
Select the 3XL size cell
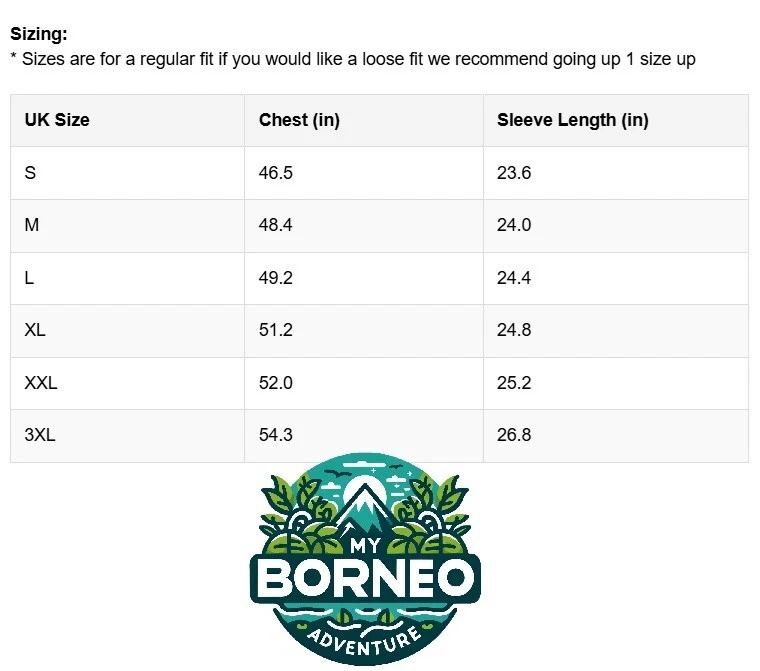[41, 435]
